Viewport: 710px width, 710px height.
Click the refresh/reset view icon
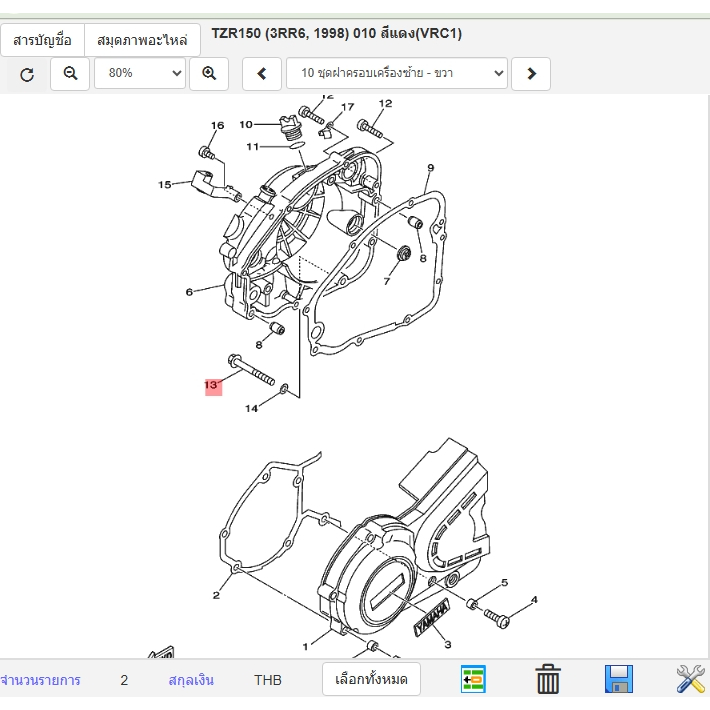pos(27,74)
